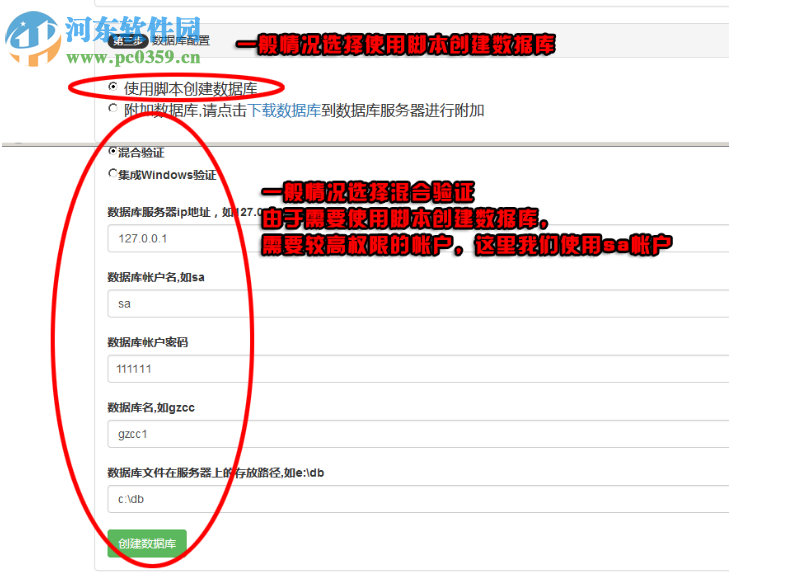Click the 数据库配置 header label
The image size is (800, 577).
coord(182,42)
